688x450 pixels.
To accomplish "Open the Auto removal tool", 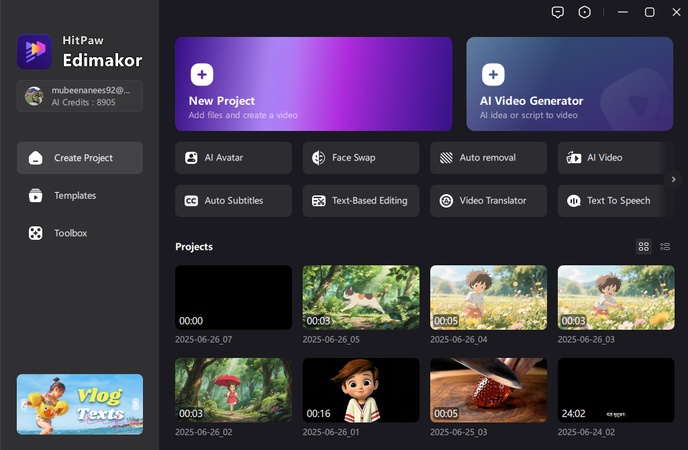I will pyautogui.click(x=488, y=158).
